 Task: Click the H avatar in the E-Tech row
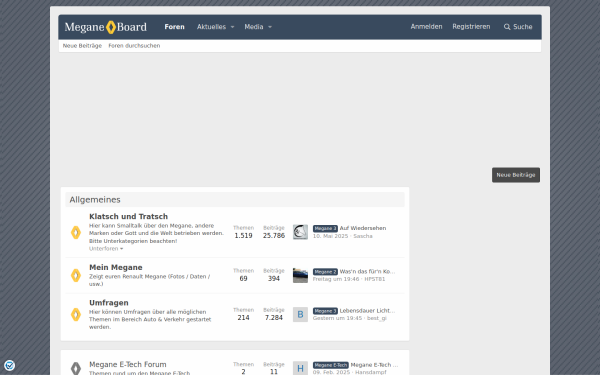(300, 368)
